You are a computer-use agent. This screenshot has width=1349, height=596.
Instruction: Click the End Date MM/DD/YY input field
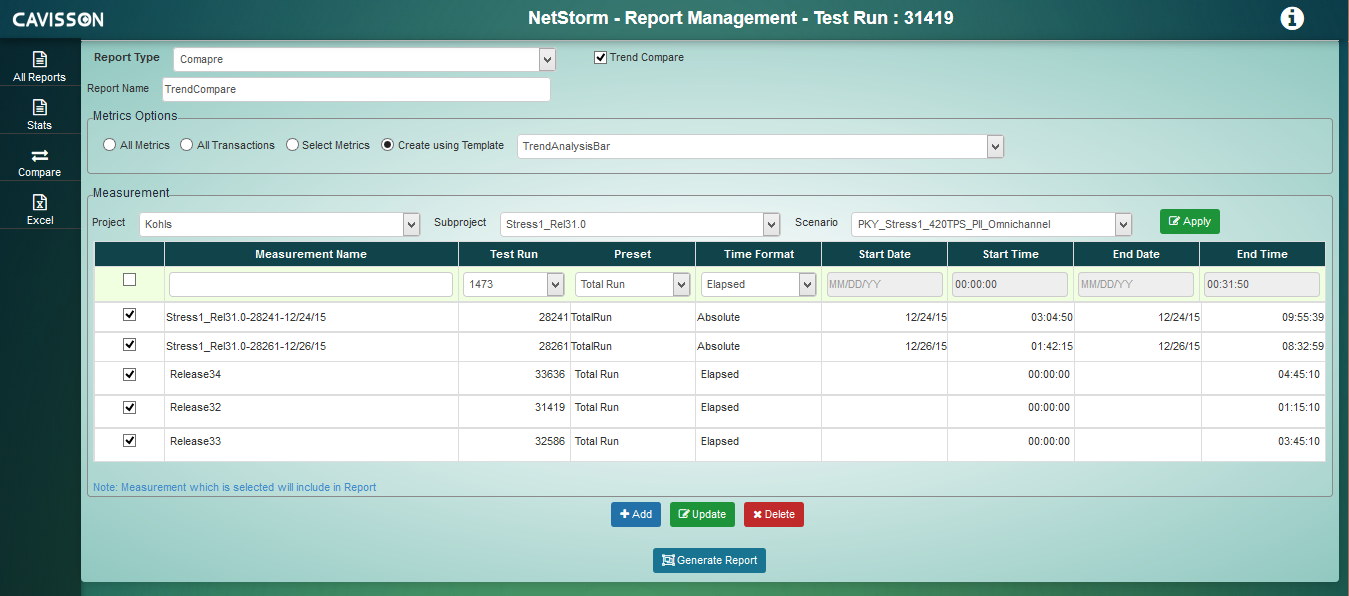(x=1136, y=284)
